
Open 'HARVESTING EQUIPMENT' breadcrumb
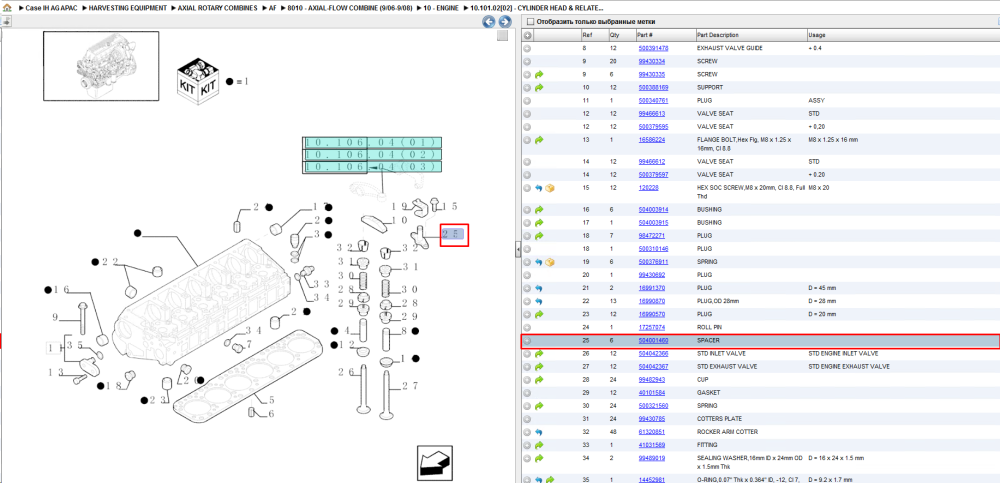[128, 9]
